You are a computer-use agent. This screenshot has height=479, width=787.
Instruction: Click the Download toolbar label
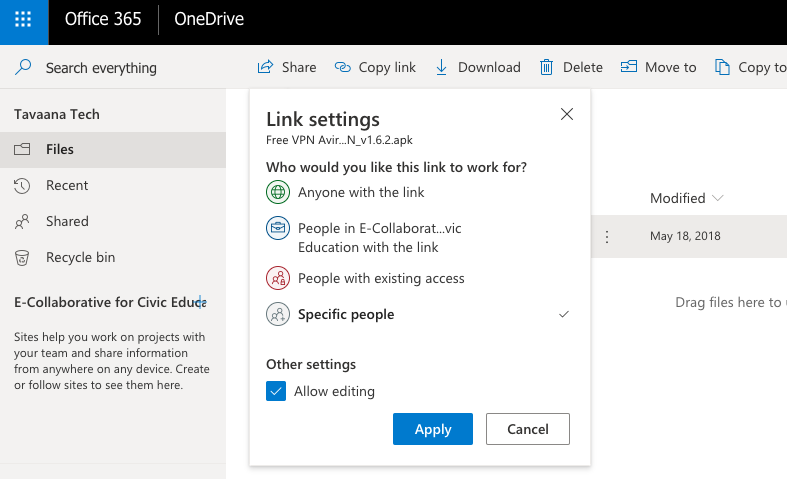pyautogui.click(x=489, y=67)
